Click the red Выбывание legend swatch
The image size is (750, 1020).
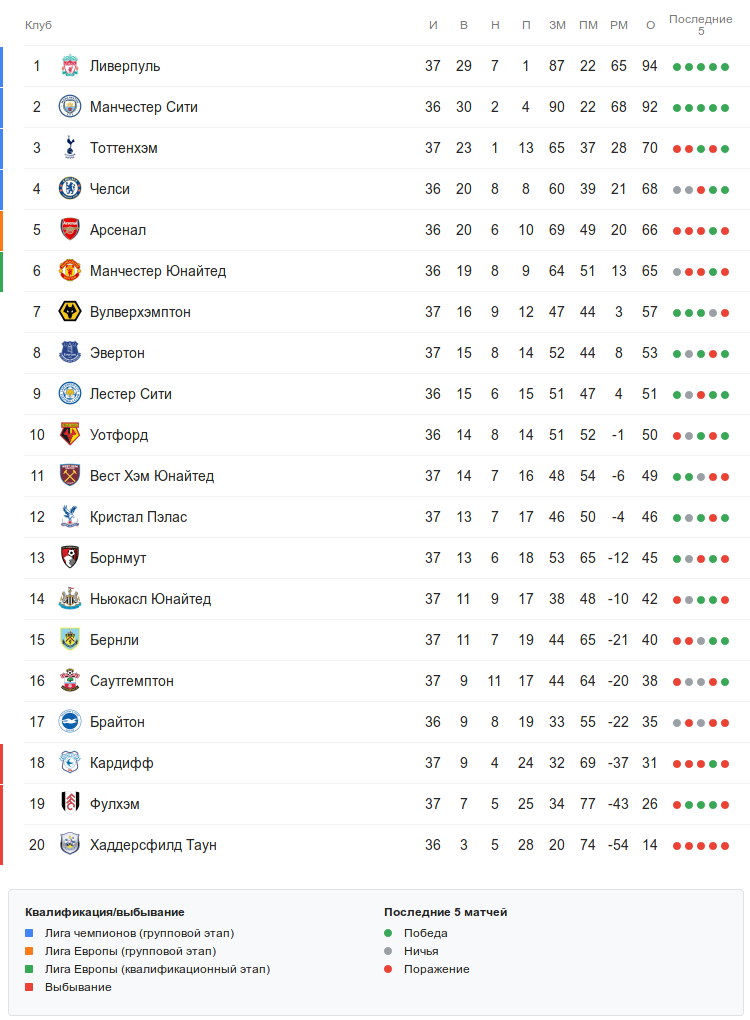pyautogui.click(x=30, y=987)
